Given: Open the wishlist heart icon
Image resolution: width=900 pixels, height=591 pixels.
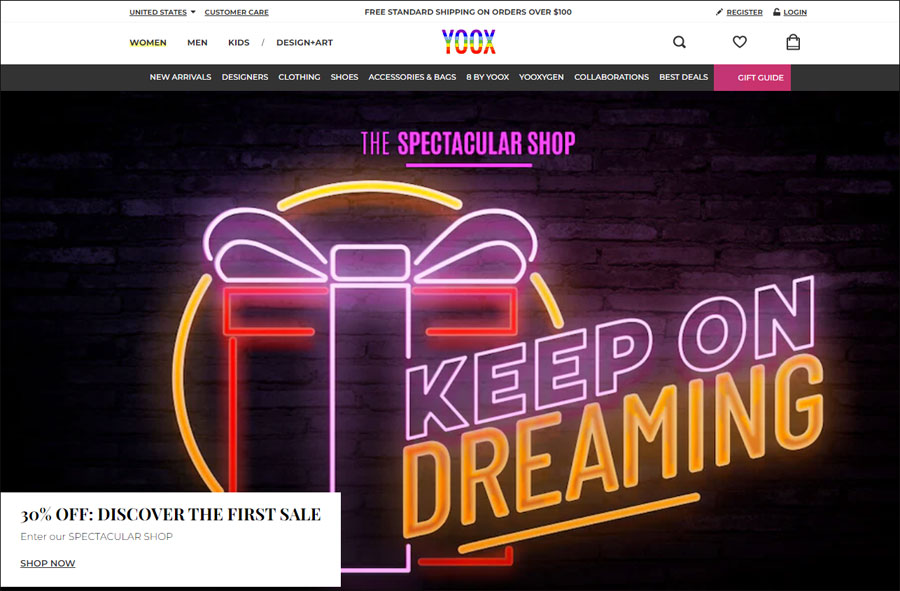Looking at the screenshot, I should pos(739,42).
